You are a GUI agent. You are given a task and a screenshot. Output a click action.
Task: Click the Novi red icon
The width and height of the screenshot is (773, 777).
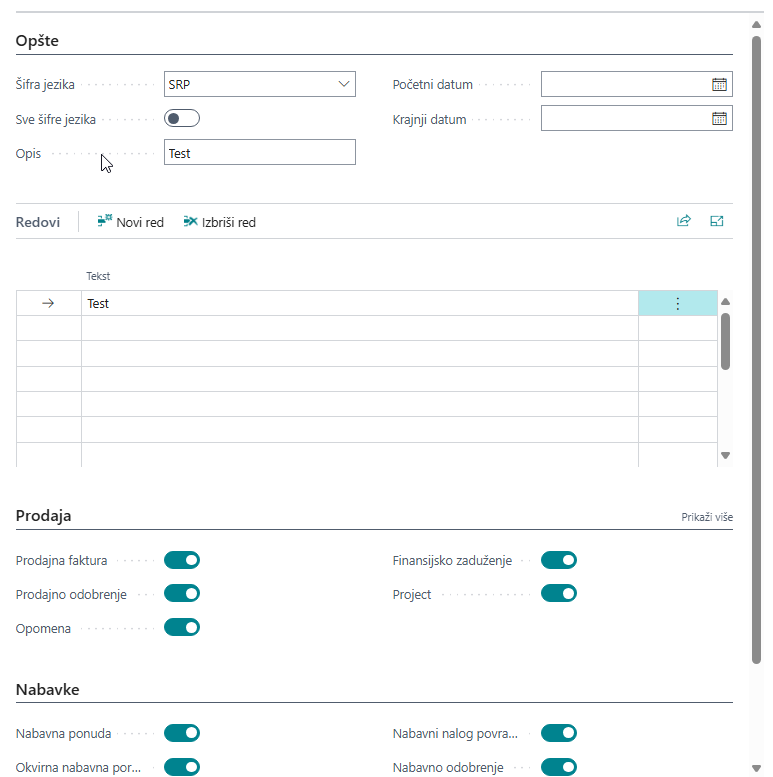(105, 222)
